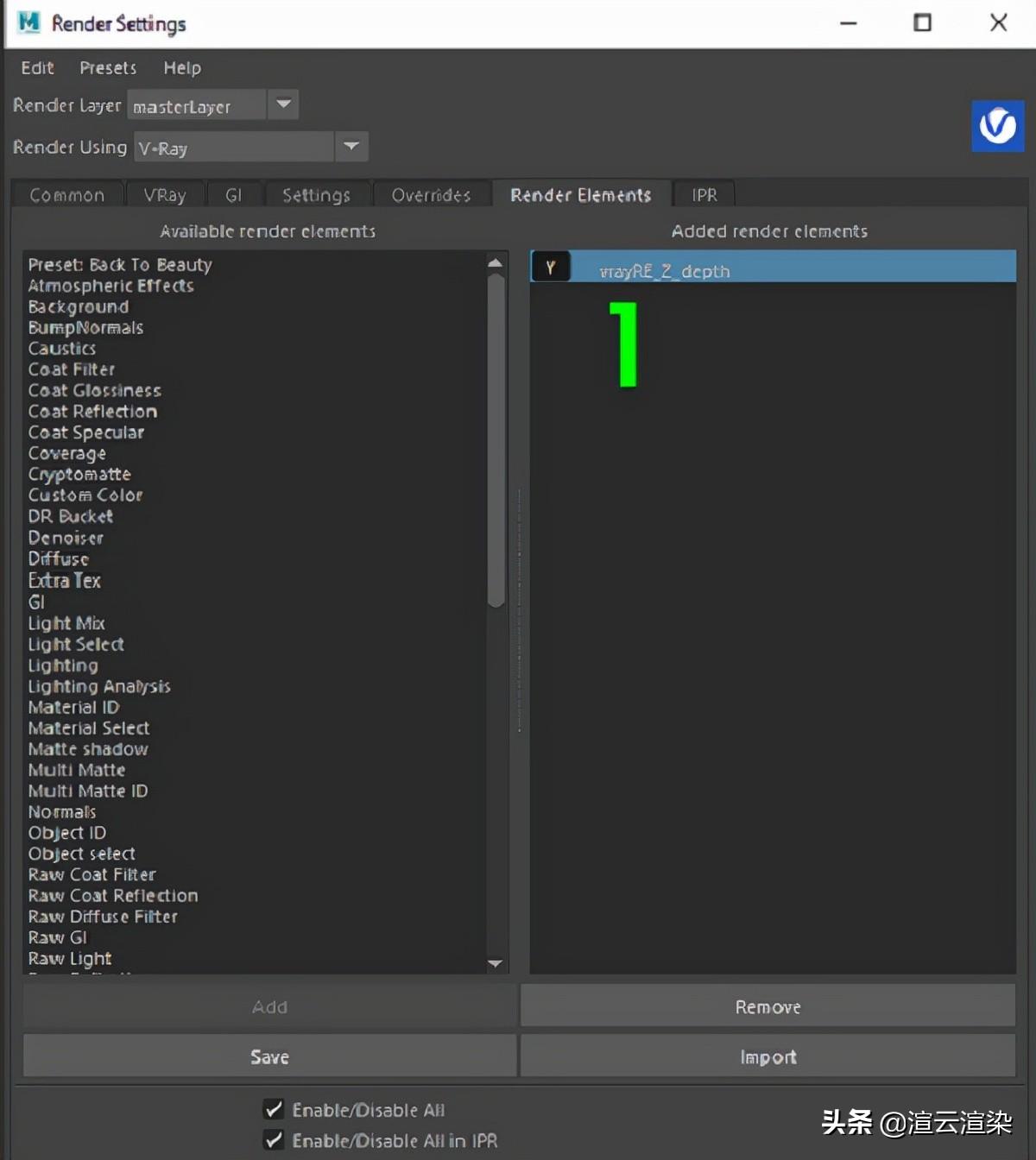This screenshot has width=1036, height=1160.
Task: Select Background render element
Action: point(78,306)
